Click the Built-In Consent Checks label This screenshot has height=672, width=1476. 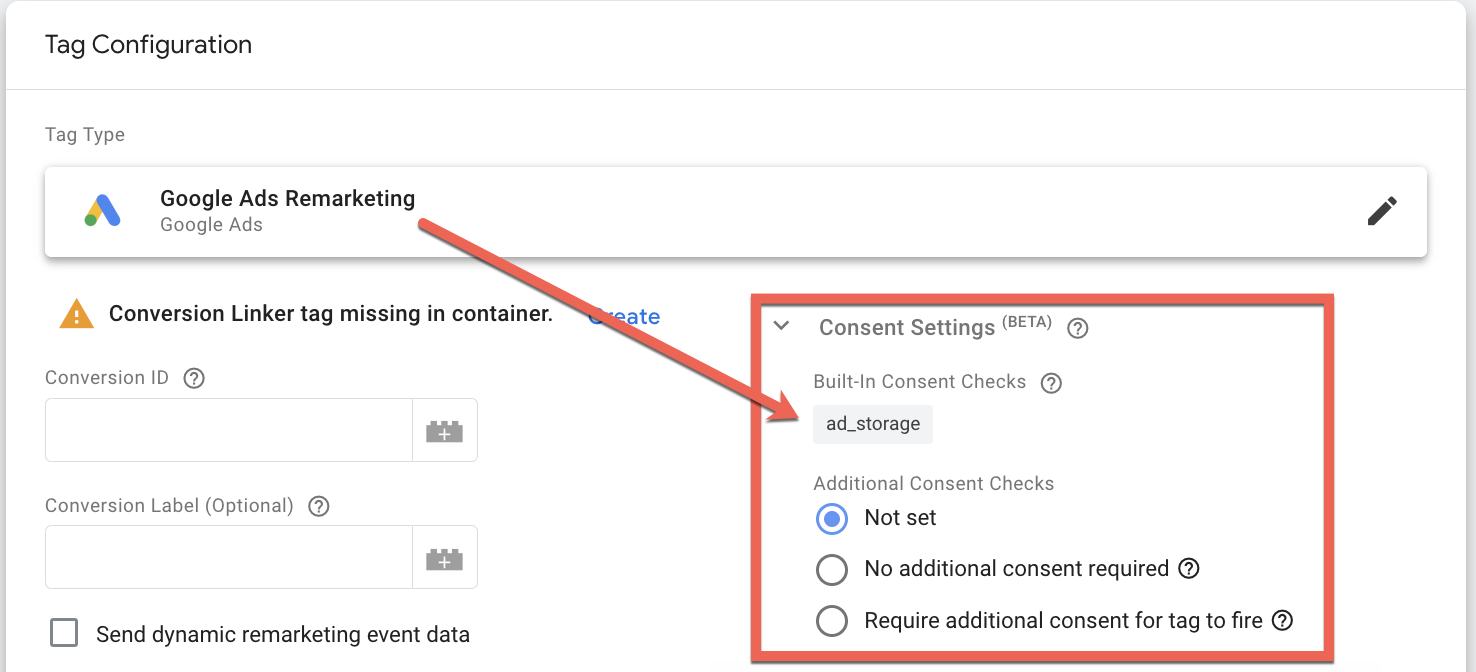click(920, 382)
